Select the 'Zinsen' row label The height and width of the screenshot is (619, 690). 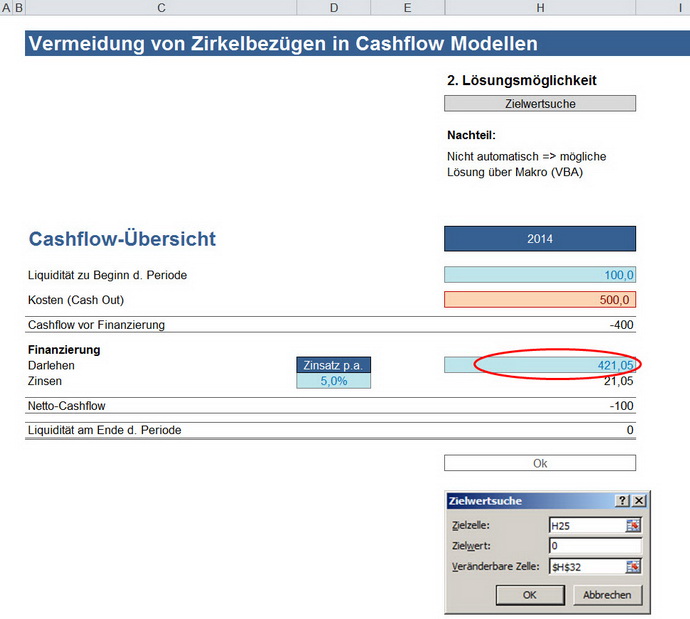tap(45, 381)
